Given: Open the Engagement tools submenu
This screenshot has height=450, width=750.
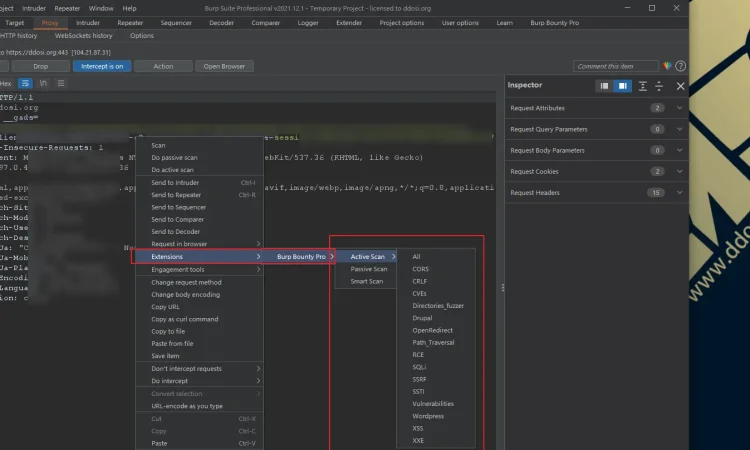Looking at the screenshot, I should [x=199, y=270].
